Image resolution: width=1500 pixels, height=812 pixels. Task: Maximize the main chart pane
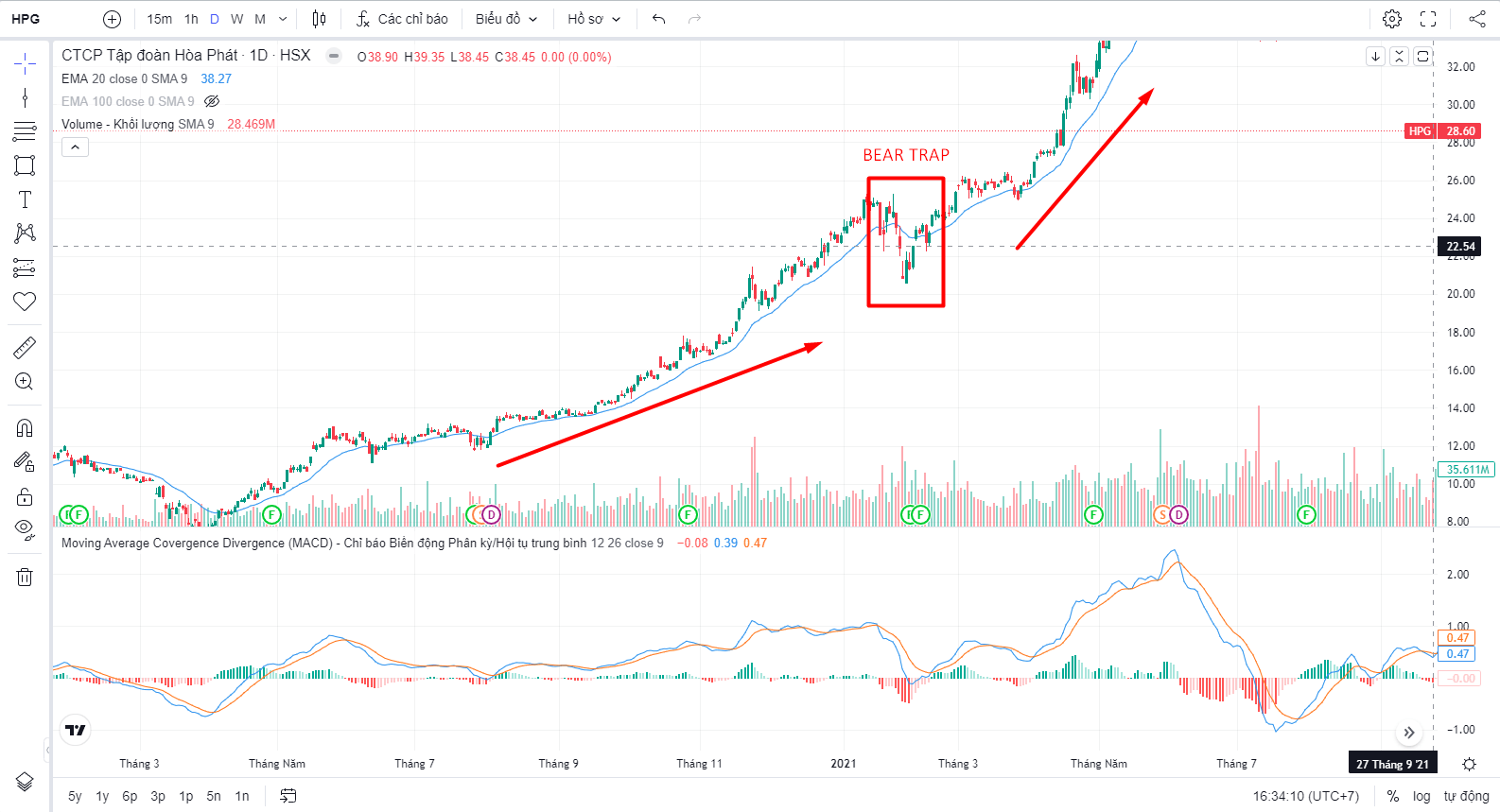1422,57
